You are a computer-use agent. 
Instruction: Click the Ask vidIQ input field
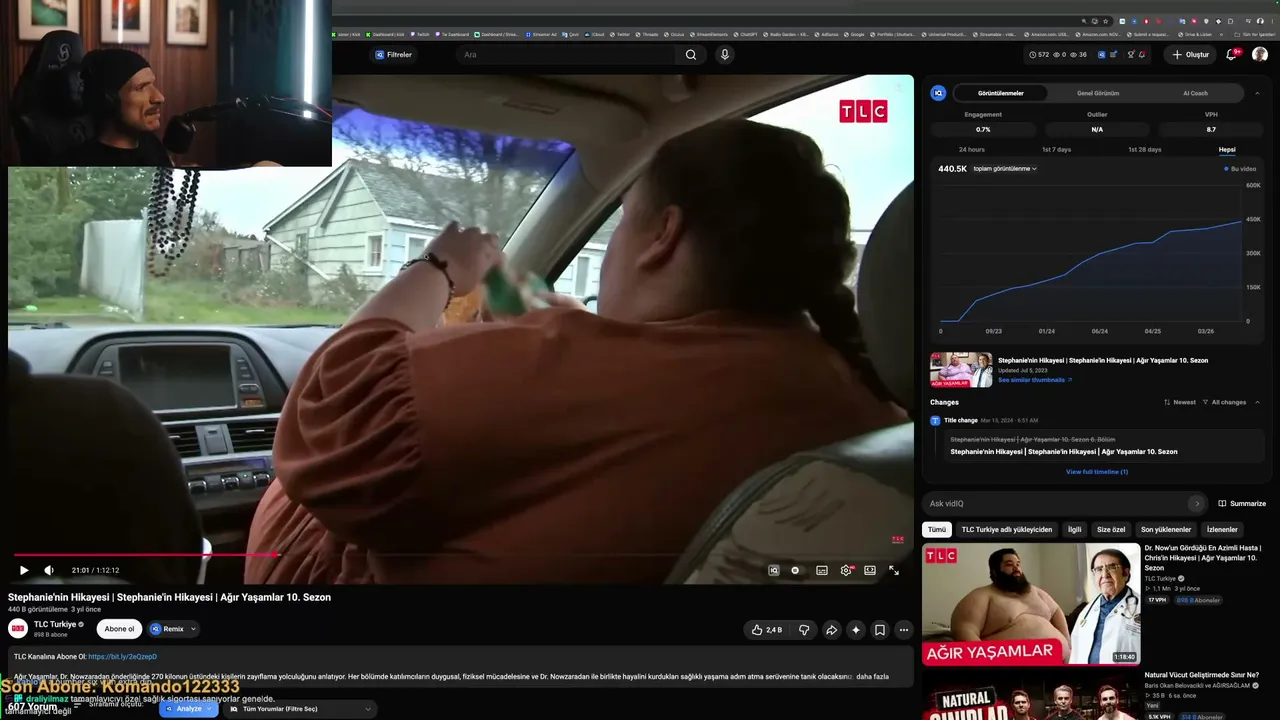tap(1058, 503)
